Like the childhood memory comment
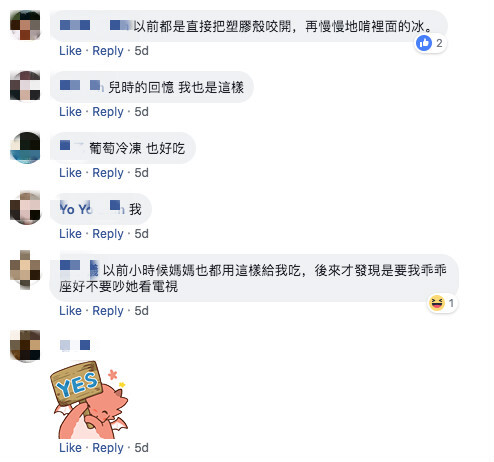Screen dimensions: 494x462 70,112
